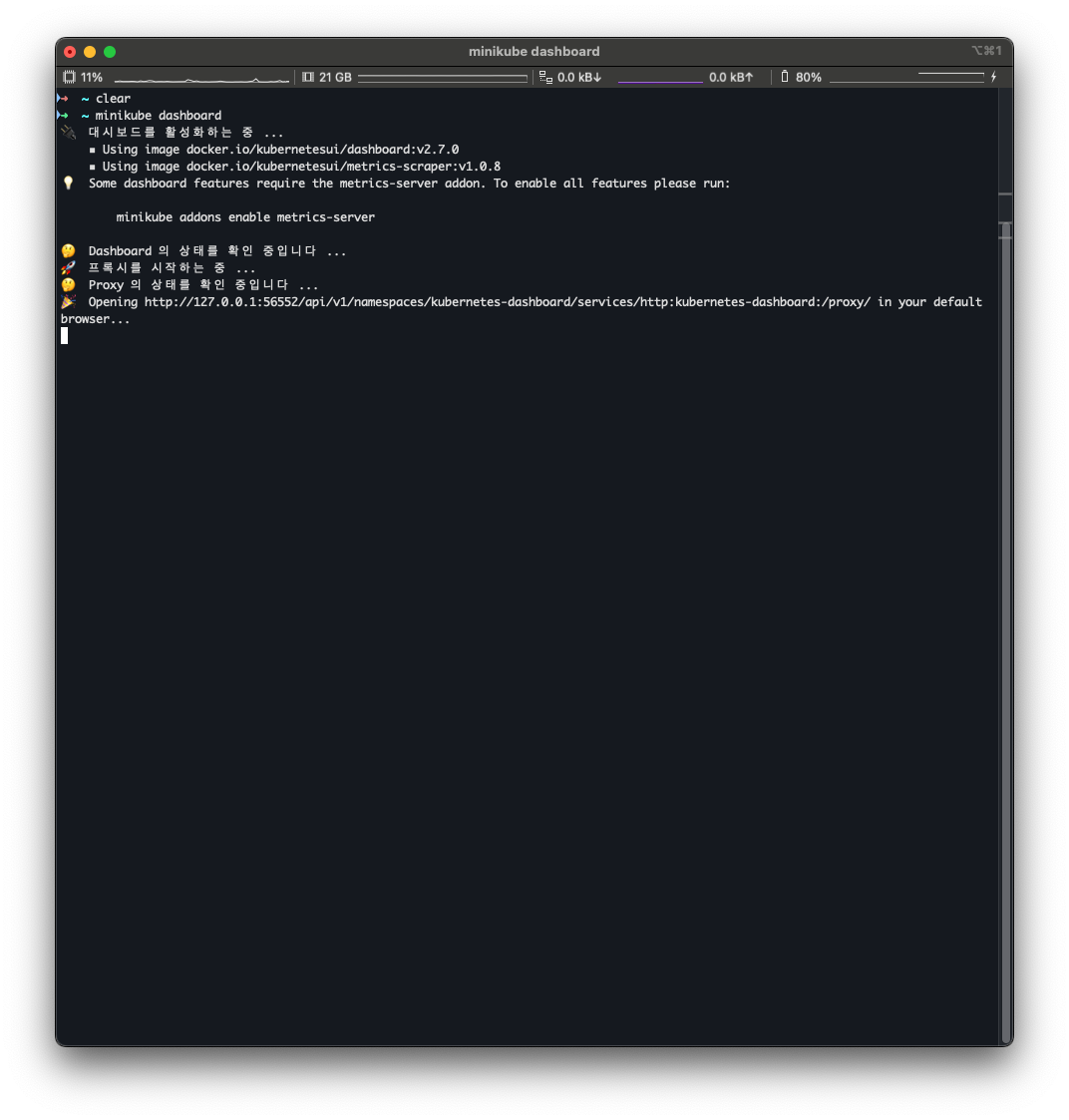Screen dimensions: 1069x1120
Task: Click the 11% CPU readout
Action: (92, 77)
